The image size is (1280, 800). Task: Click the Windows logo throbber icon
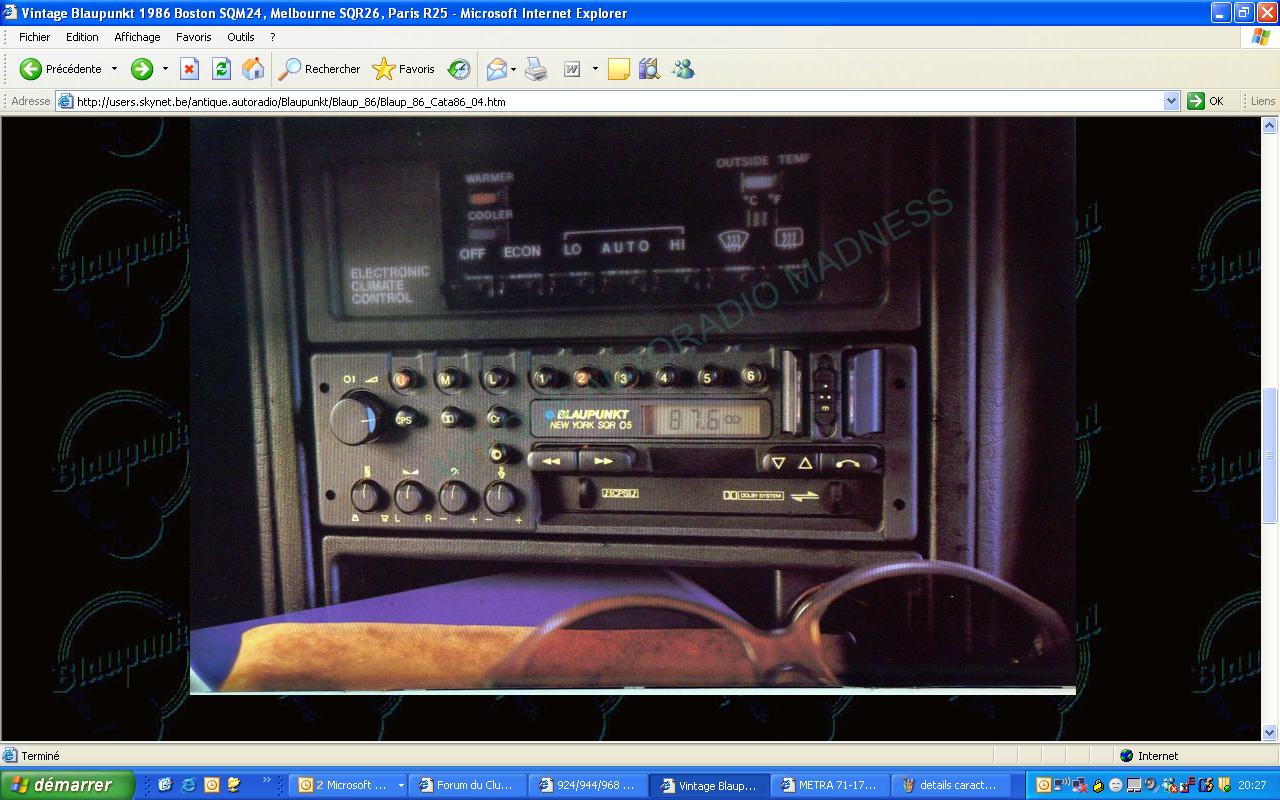click(1260, 37)
